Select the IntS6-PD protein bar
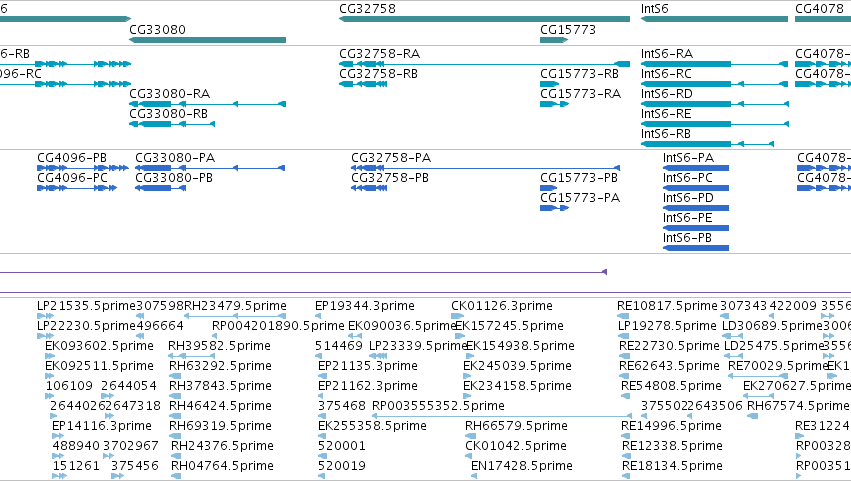The width and height of the screenshot is (851, 481). tap(696, 208)
